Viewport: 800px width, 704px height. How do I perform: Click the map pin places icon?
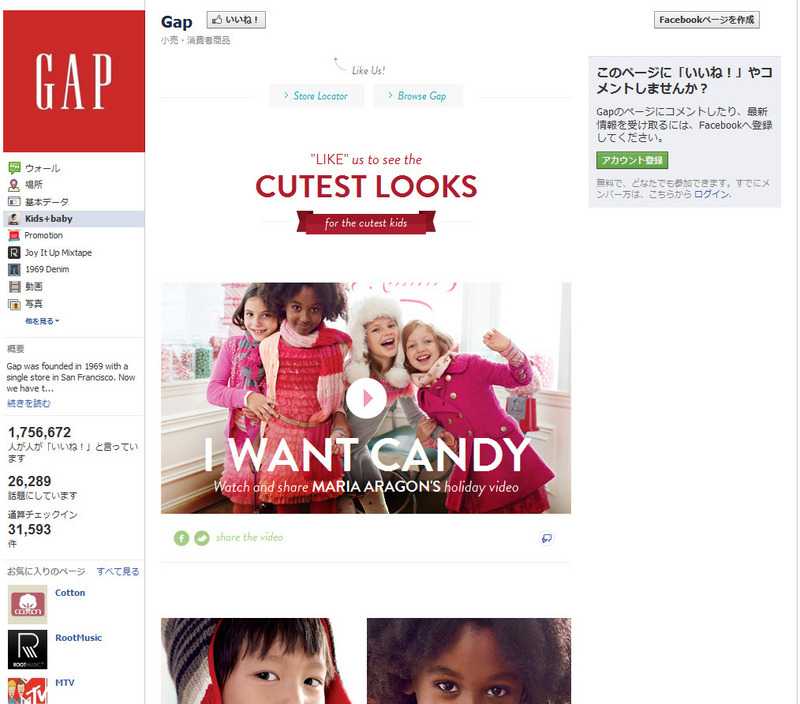[14, 185]
